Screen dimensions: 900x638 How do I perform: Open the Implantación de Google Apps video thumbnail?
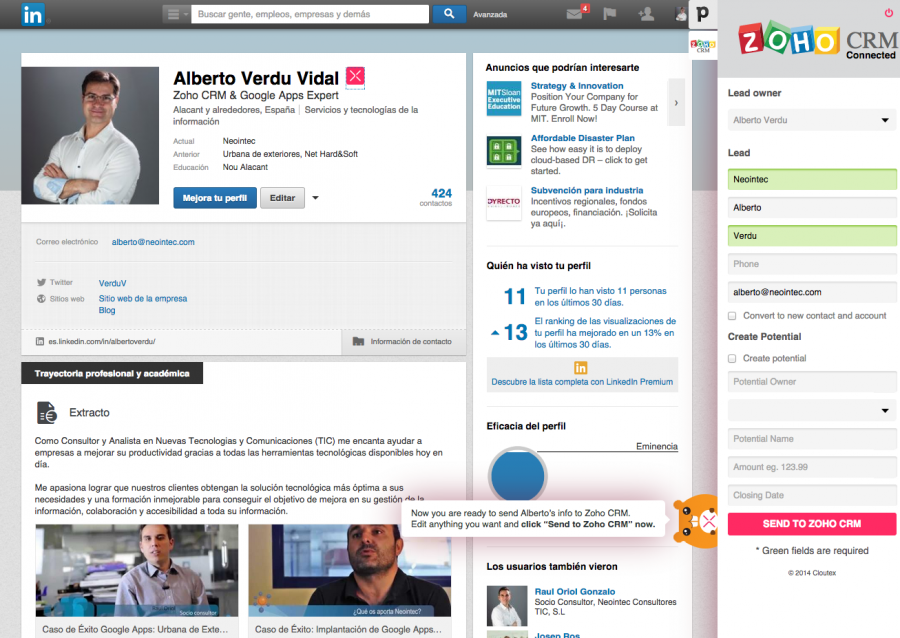coord(350,570)
